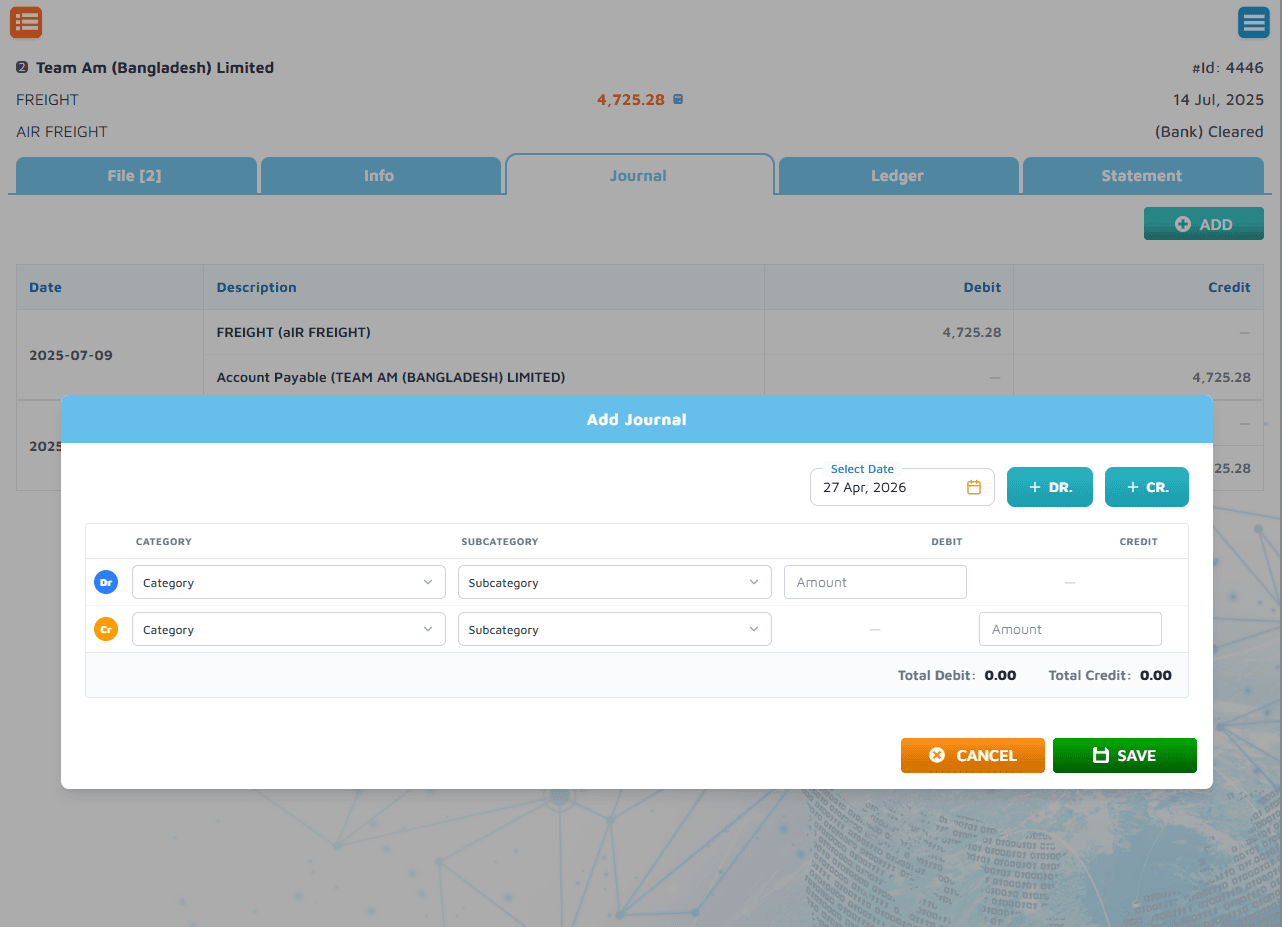Click the Total Credit value 0.00
The image size is (1282, 927).
pos(1156,675)
